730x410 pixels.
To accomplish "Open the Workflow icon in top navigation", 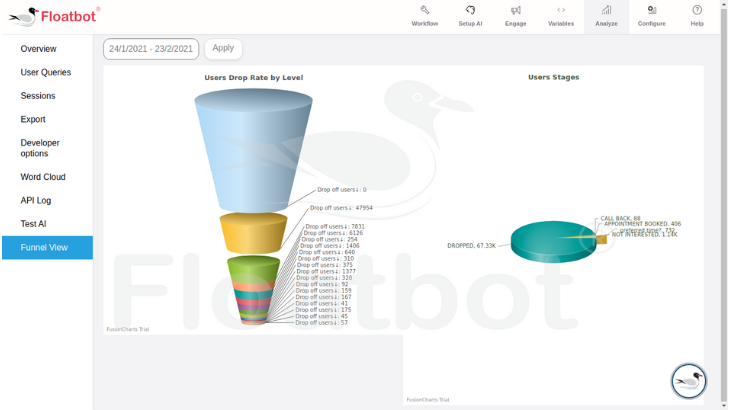I will point(424,10).
